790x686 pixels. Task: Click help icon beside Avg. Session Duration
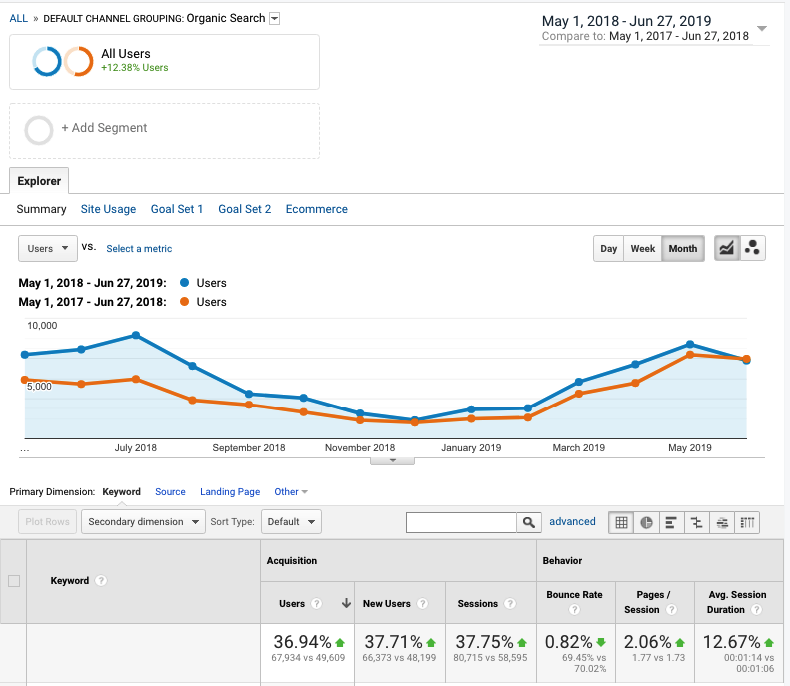click(756, 610)
